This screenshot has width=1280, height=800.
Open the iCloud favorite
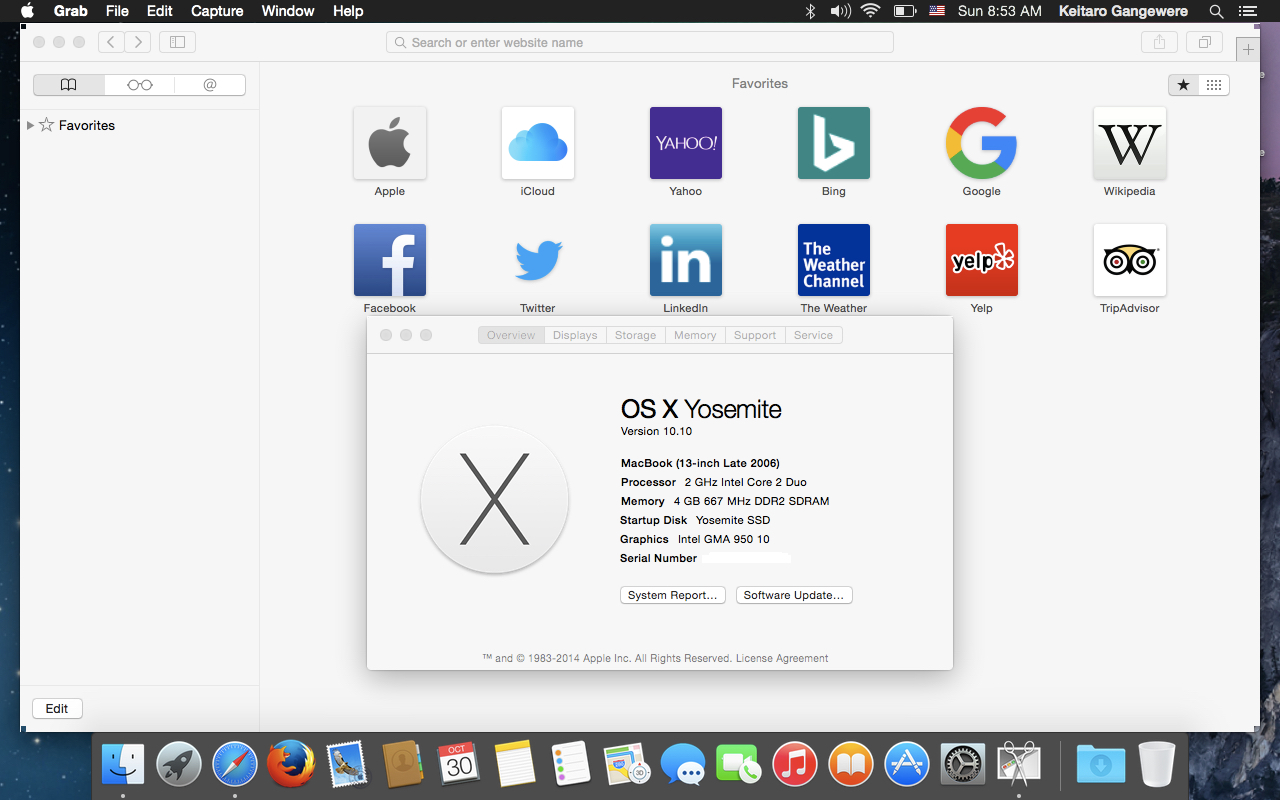[x=538, y=143]
